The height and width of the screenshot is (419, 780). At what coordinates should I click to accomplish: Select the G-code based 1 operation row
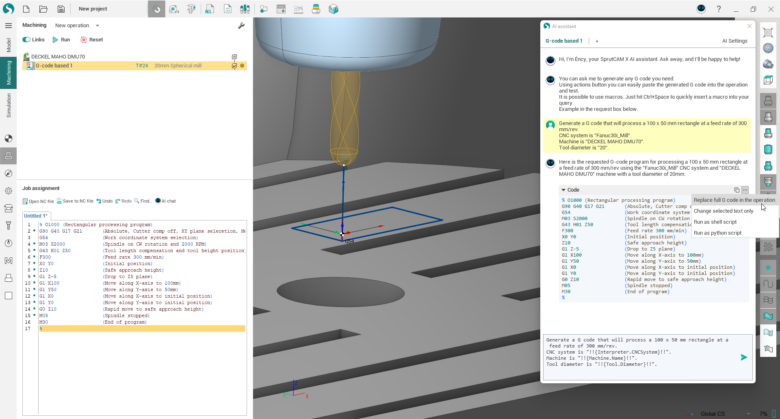pyautogui.click(x=134, y=66)
